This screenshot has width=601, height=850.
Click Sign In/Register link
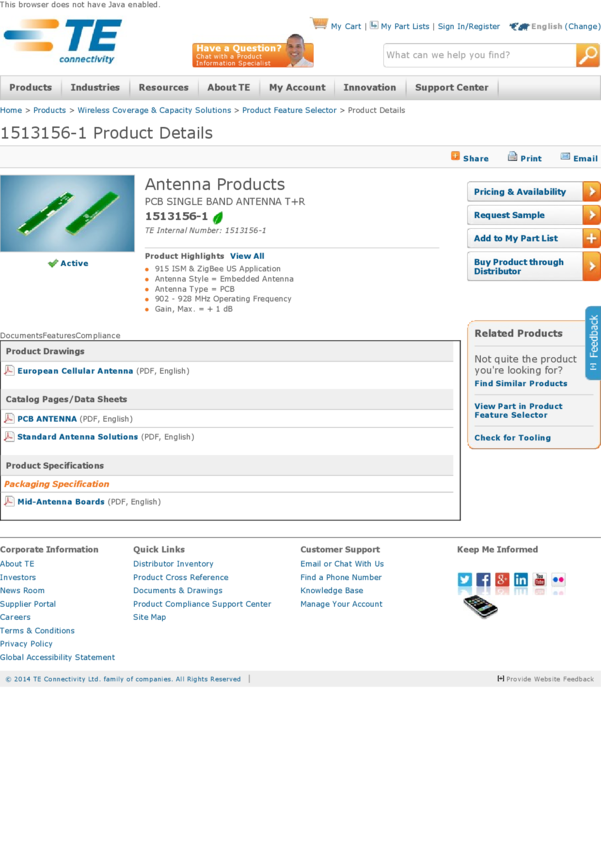point(469,26)
